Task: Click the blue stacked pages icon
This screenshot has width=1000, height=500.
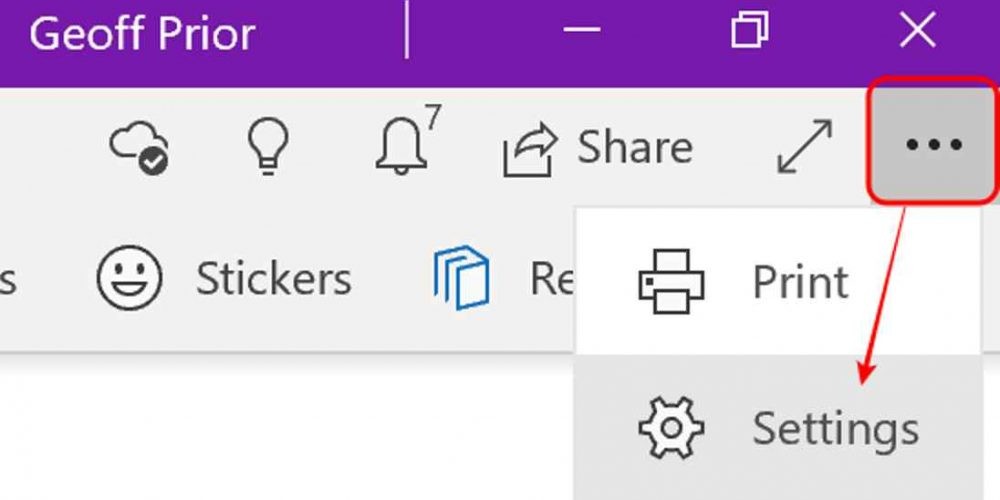Action: pos(462,277)
